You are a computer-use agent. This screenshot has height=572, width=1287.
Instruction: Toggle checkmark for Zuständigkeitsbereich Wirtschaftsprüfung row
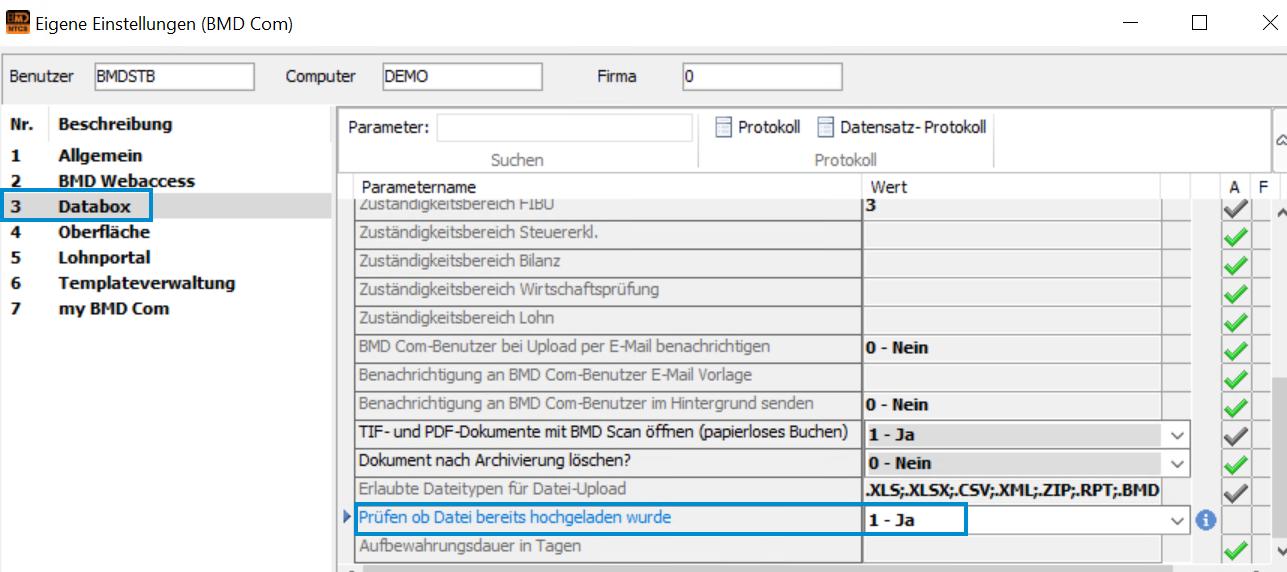point(1236,294)
